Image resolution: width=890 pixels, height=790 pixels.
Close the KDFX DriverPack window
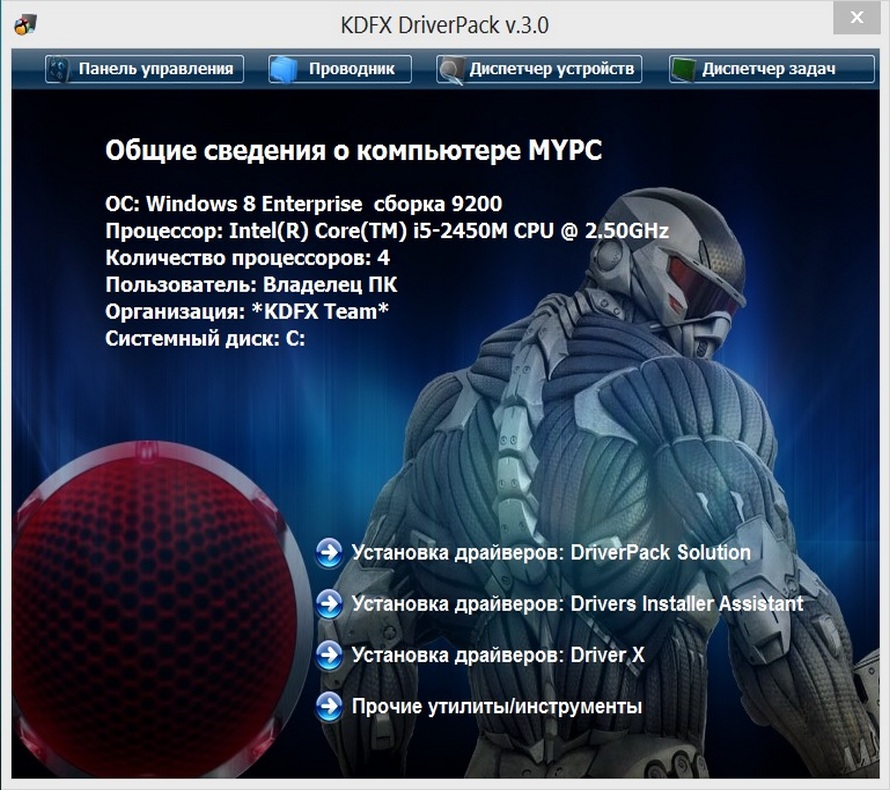(x=857, y=18)
